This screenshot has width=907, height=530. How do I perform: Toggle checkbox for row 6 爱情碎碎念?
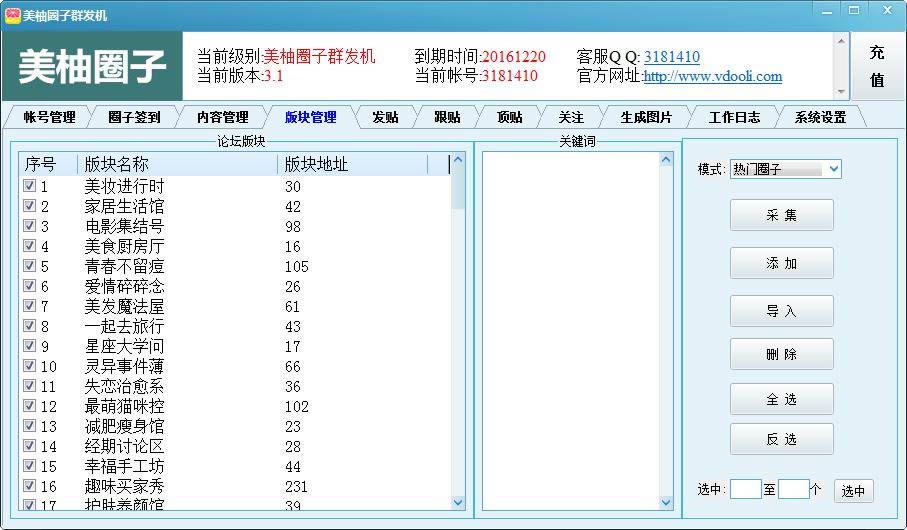coord(30,286)
